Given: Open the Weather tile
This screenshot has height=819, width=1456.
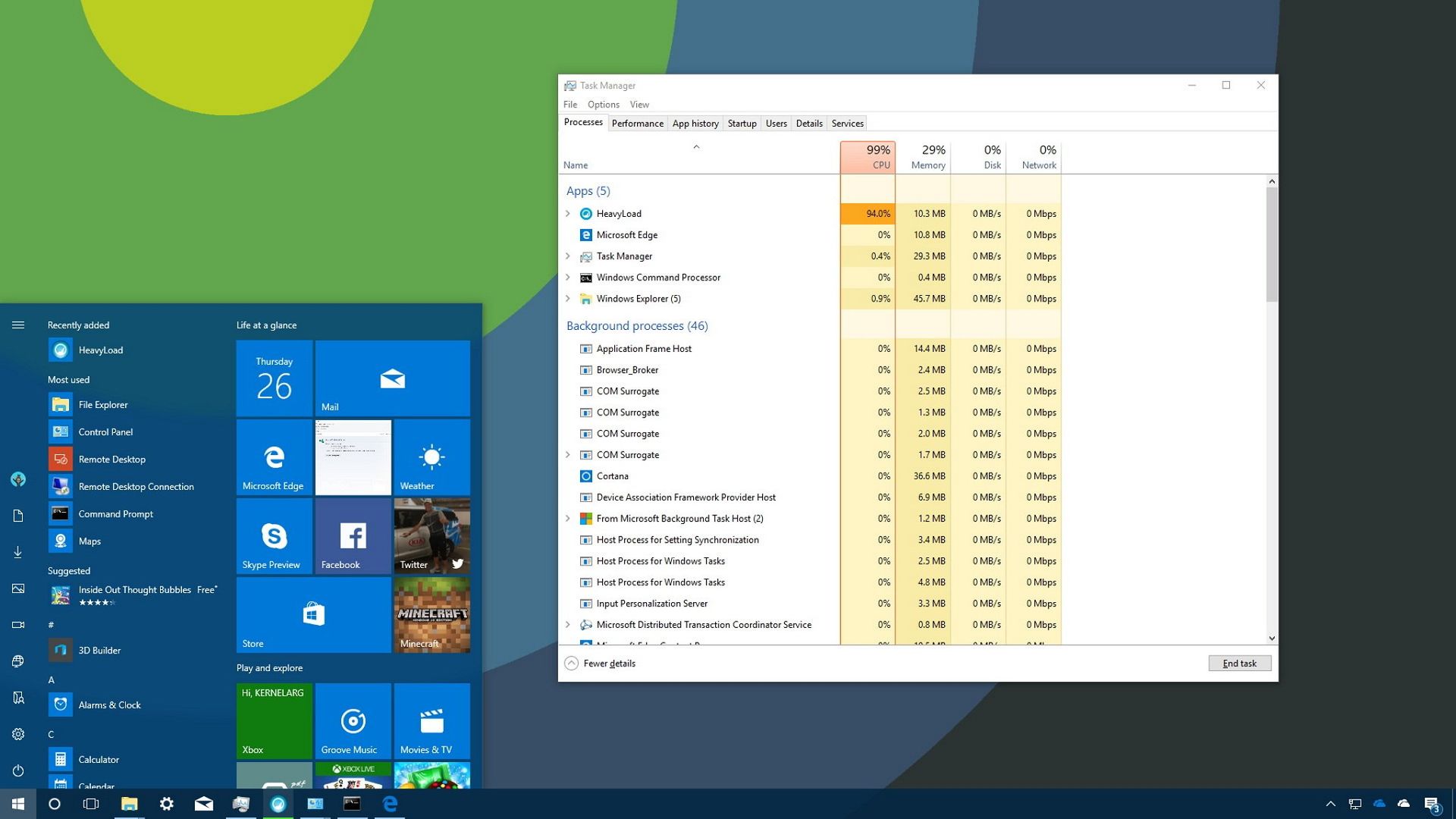Looking at the screenshot, I should [x=431, y=457].
